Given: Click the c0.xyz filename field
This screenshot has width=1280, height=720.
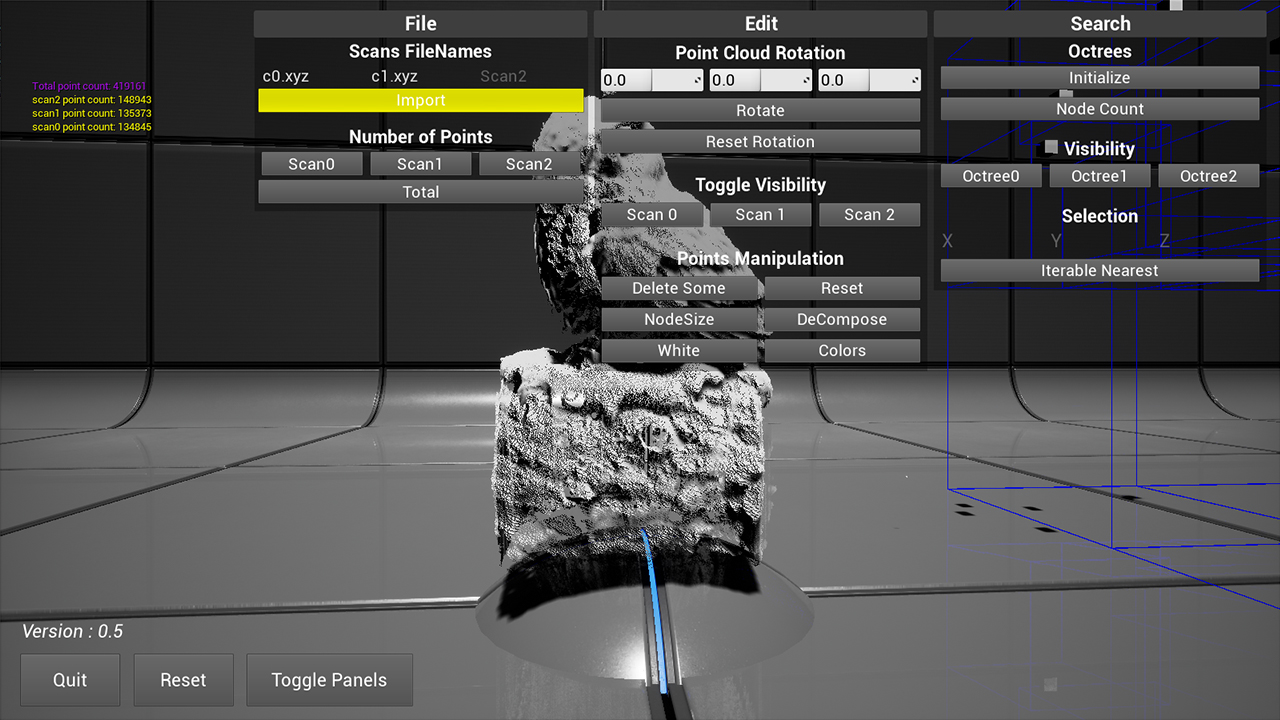Looking at the screenshot, I should point(286,76).
